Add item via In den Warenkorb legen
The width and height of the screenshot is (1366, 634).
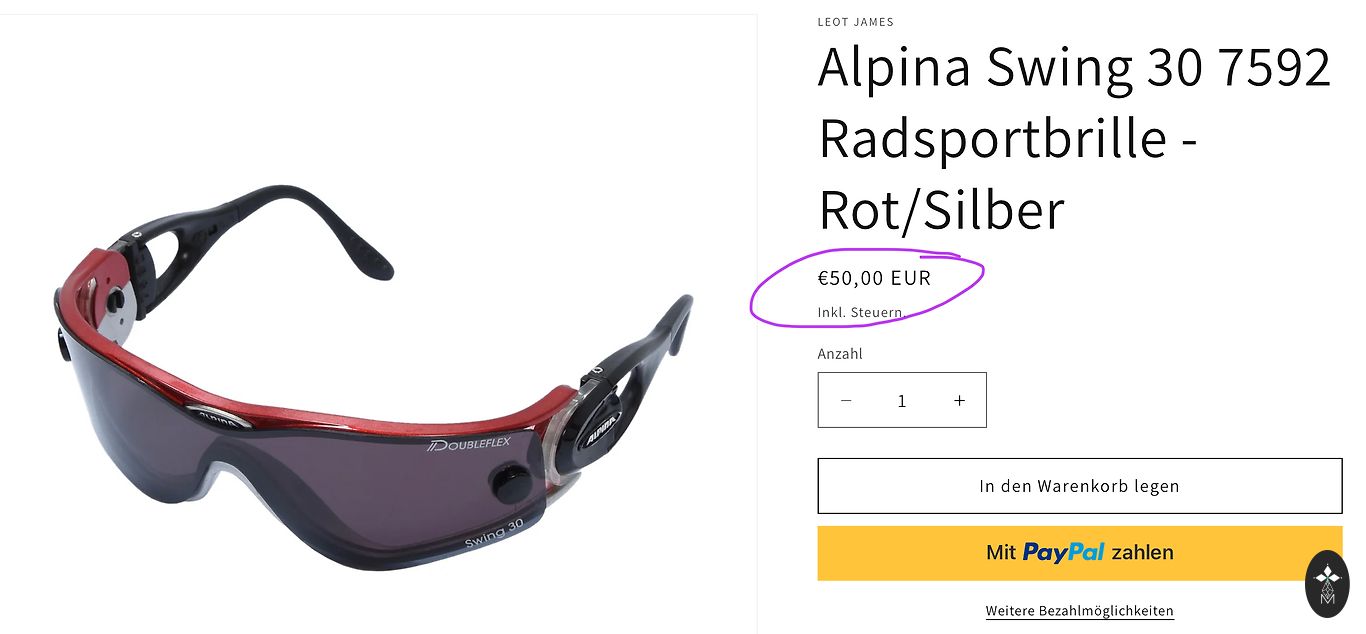1080,486
